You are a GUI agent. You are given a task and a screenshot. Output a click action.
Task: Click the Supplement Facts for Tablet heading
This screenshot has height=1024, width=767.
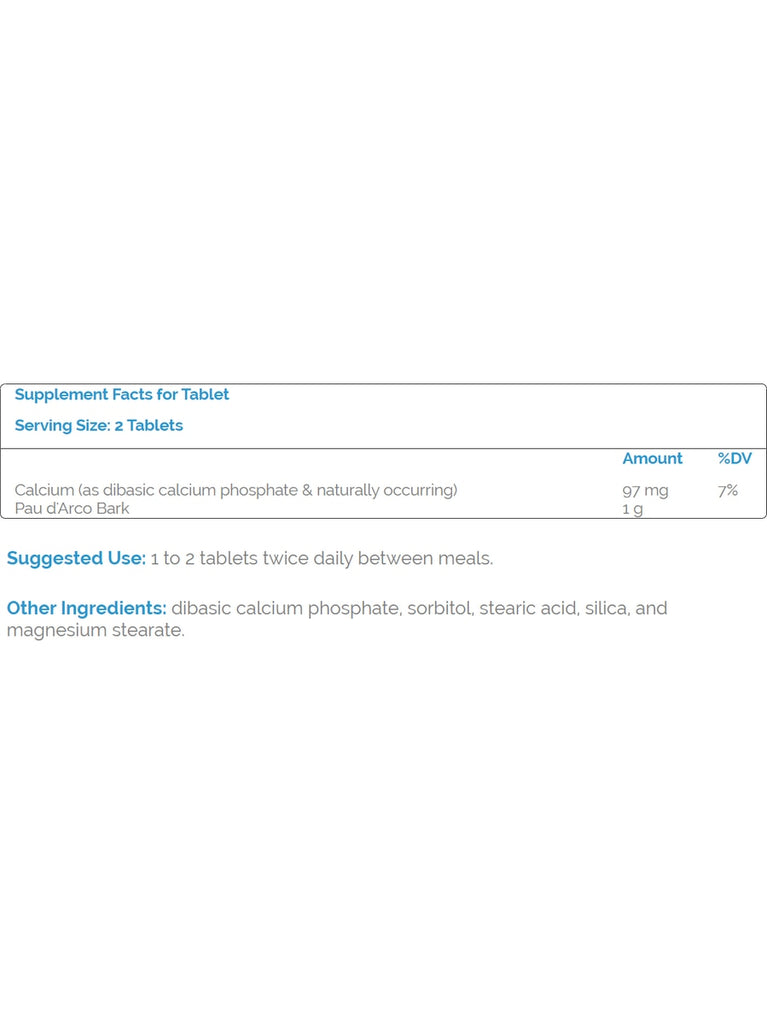click(122, 394)
